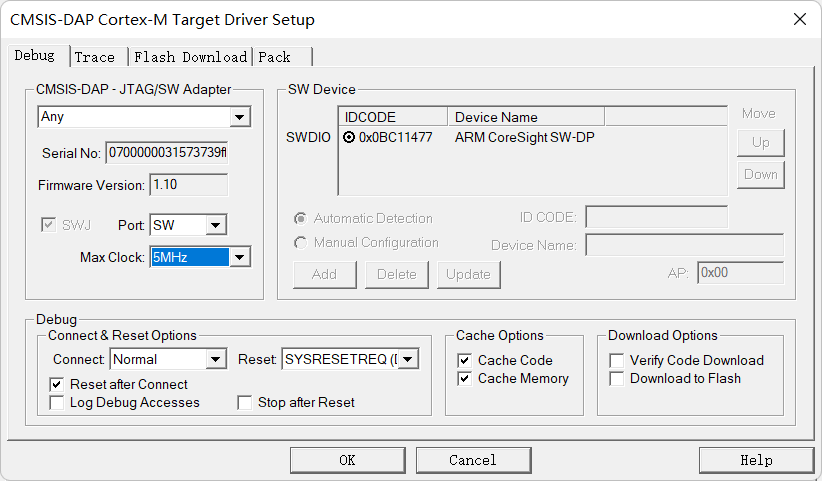Select the 0x0BC11477 IDCODE radio button
822x481 pixels.
tap(349, 137)
